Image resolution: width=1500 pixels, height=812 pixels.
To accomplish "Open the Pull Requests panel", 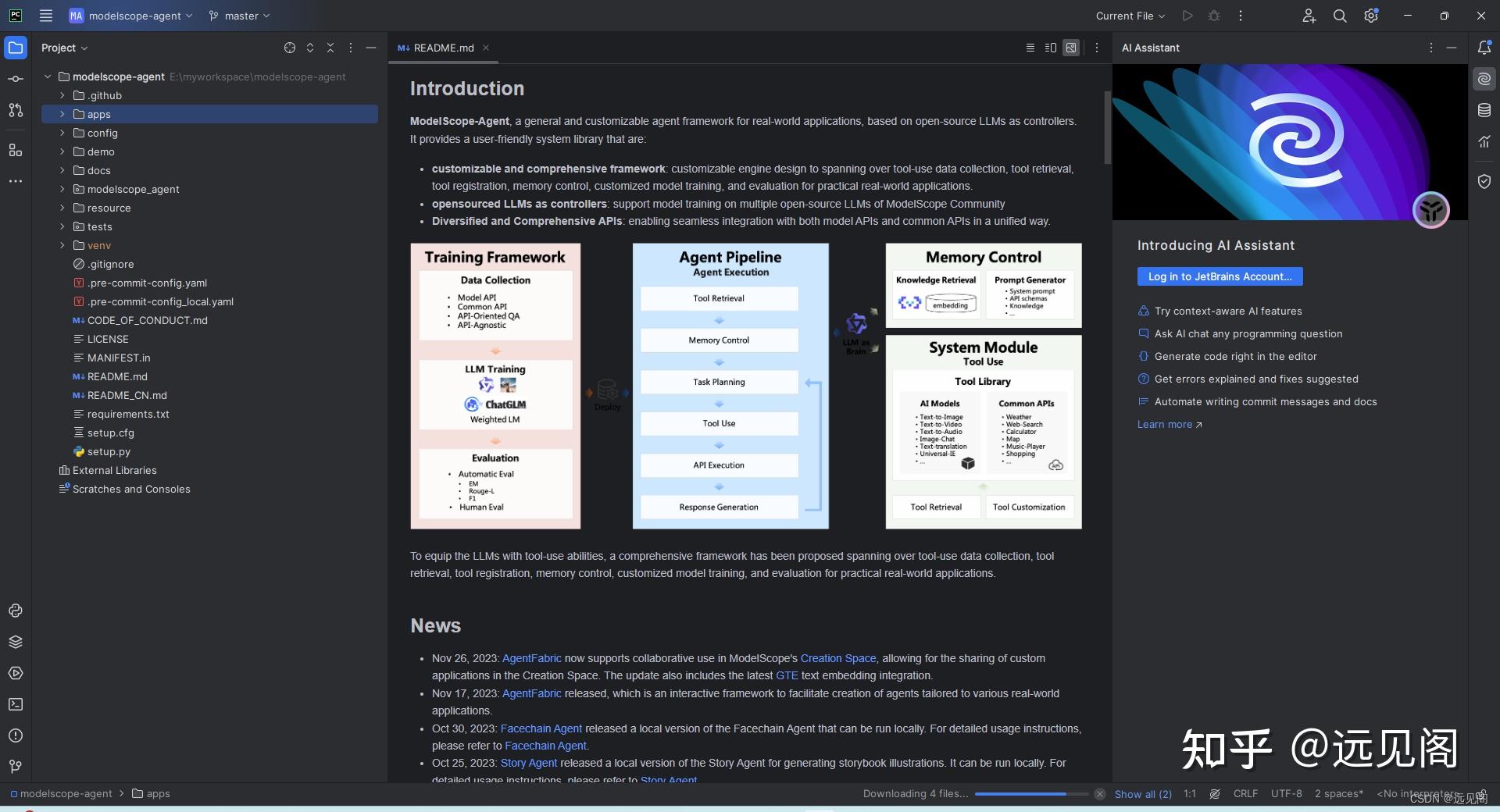I will click(16, 111).
